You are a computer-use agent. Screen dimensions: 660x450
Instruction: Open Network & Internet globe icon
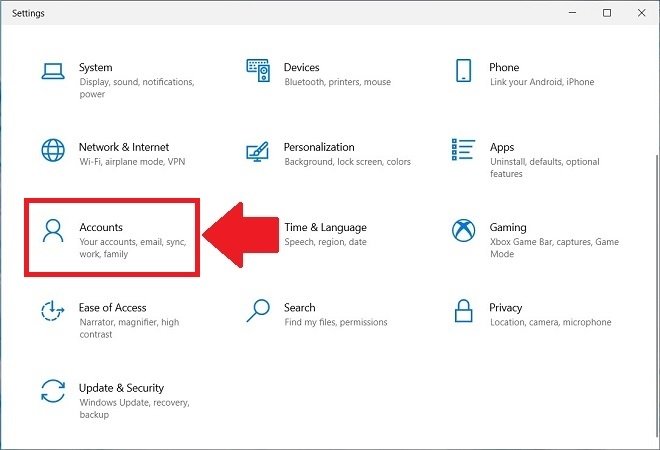coord(53,150)
